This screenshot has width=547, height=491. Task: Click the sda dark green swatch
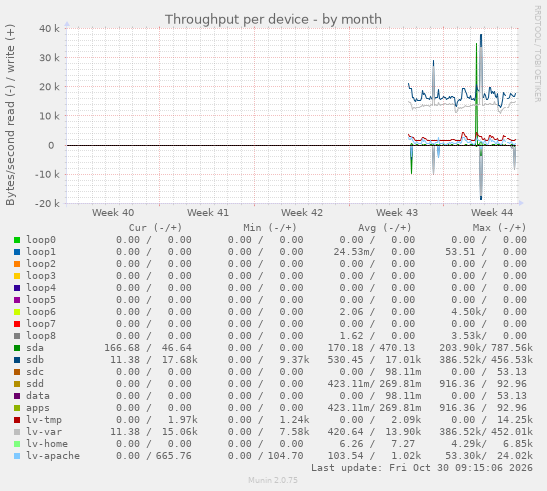(17, 348)
